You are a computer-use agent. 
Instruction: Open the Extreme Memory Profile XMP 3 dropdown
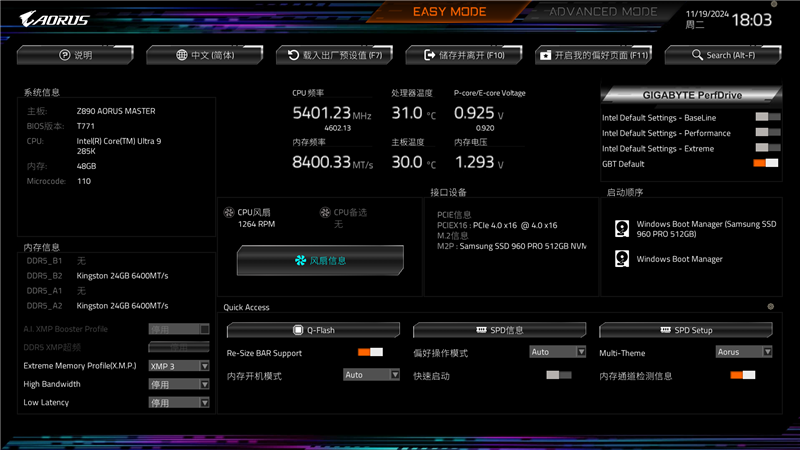(179, 366)
